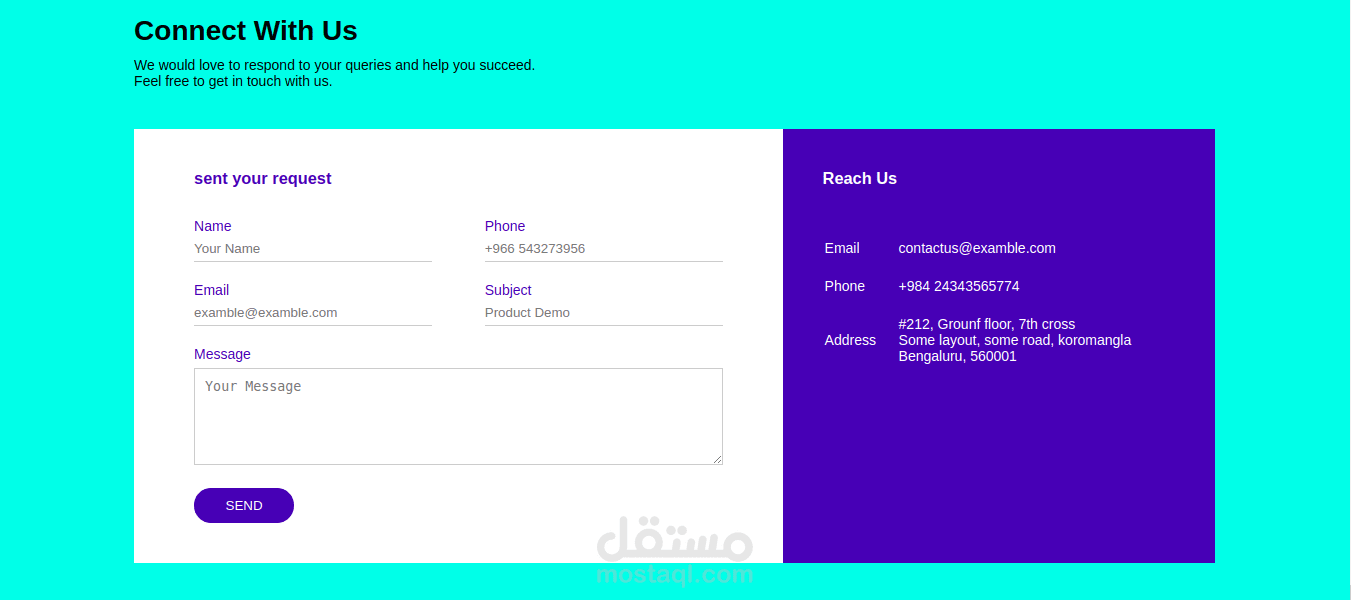Select phone number +984 24343565774
This screenshot has height=600, width=1351.
959,286
